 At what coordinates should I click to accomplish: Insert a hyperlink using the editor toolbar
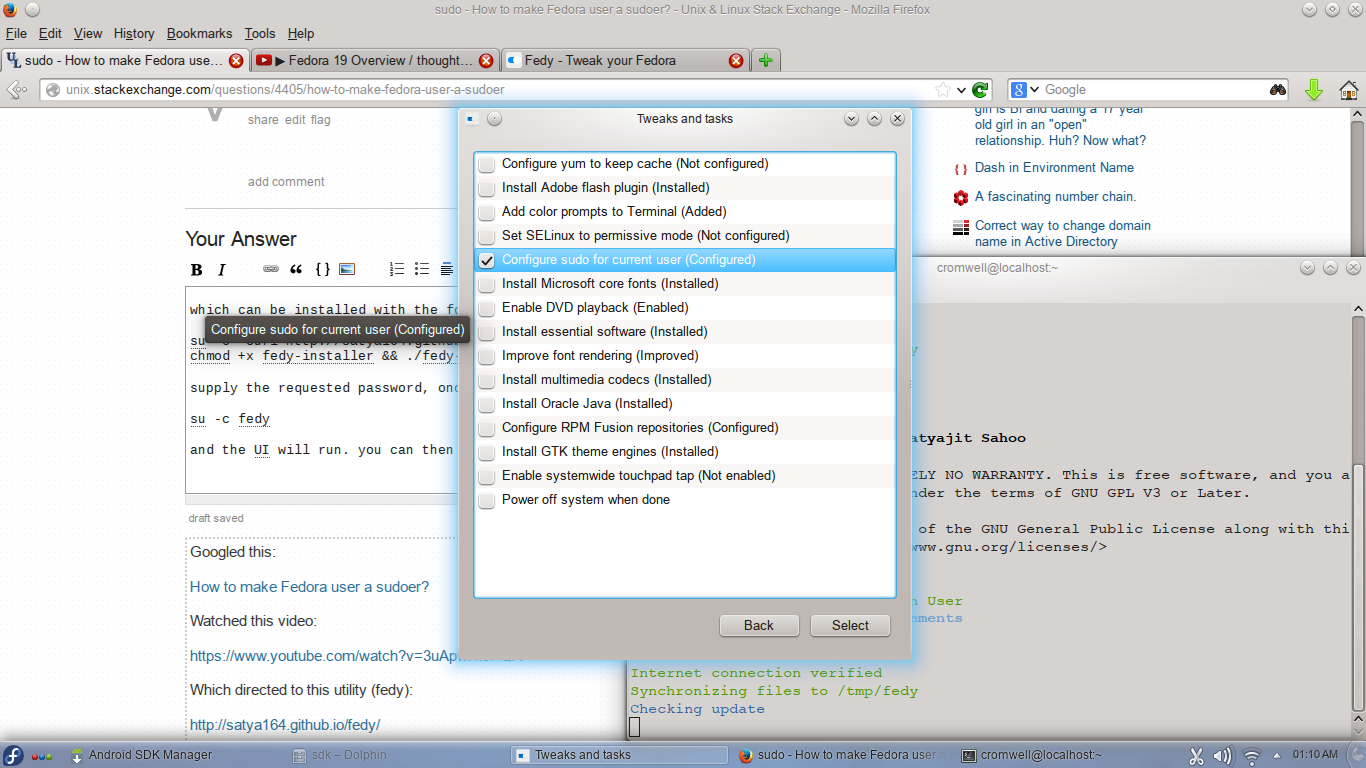pos(271,269)
